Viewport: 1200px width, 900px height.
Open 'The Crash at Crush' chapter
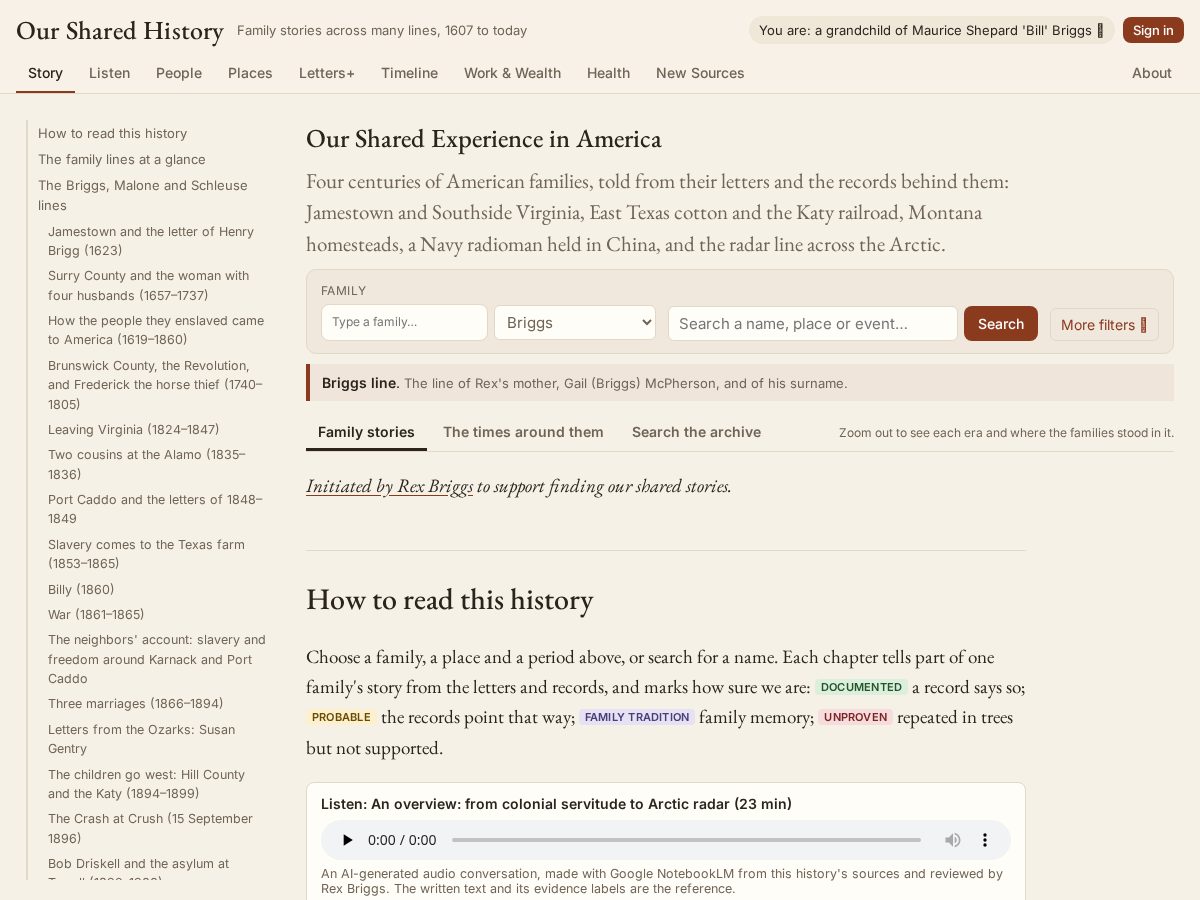point(151,828)
